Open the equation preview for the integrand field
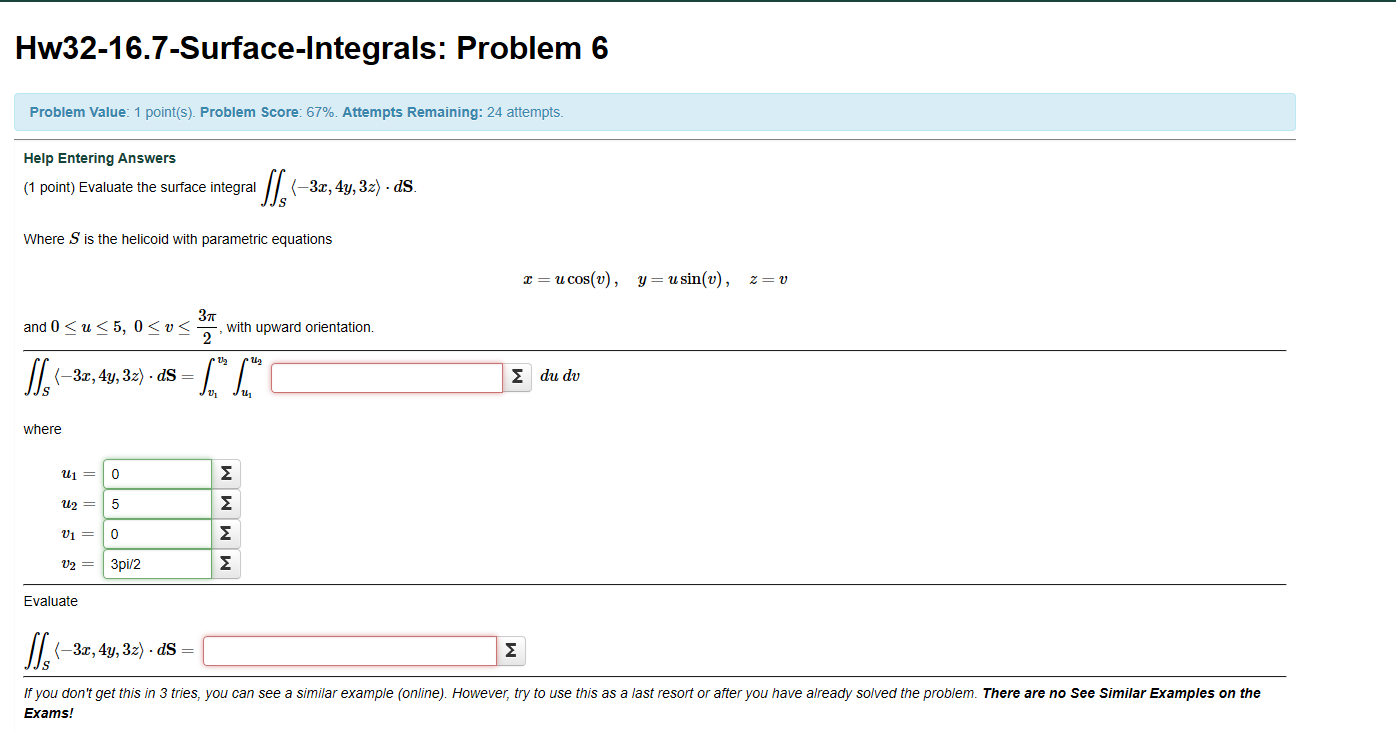Screen dimensions: 1396x741 tap(517, 377)
